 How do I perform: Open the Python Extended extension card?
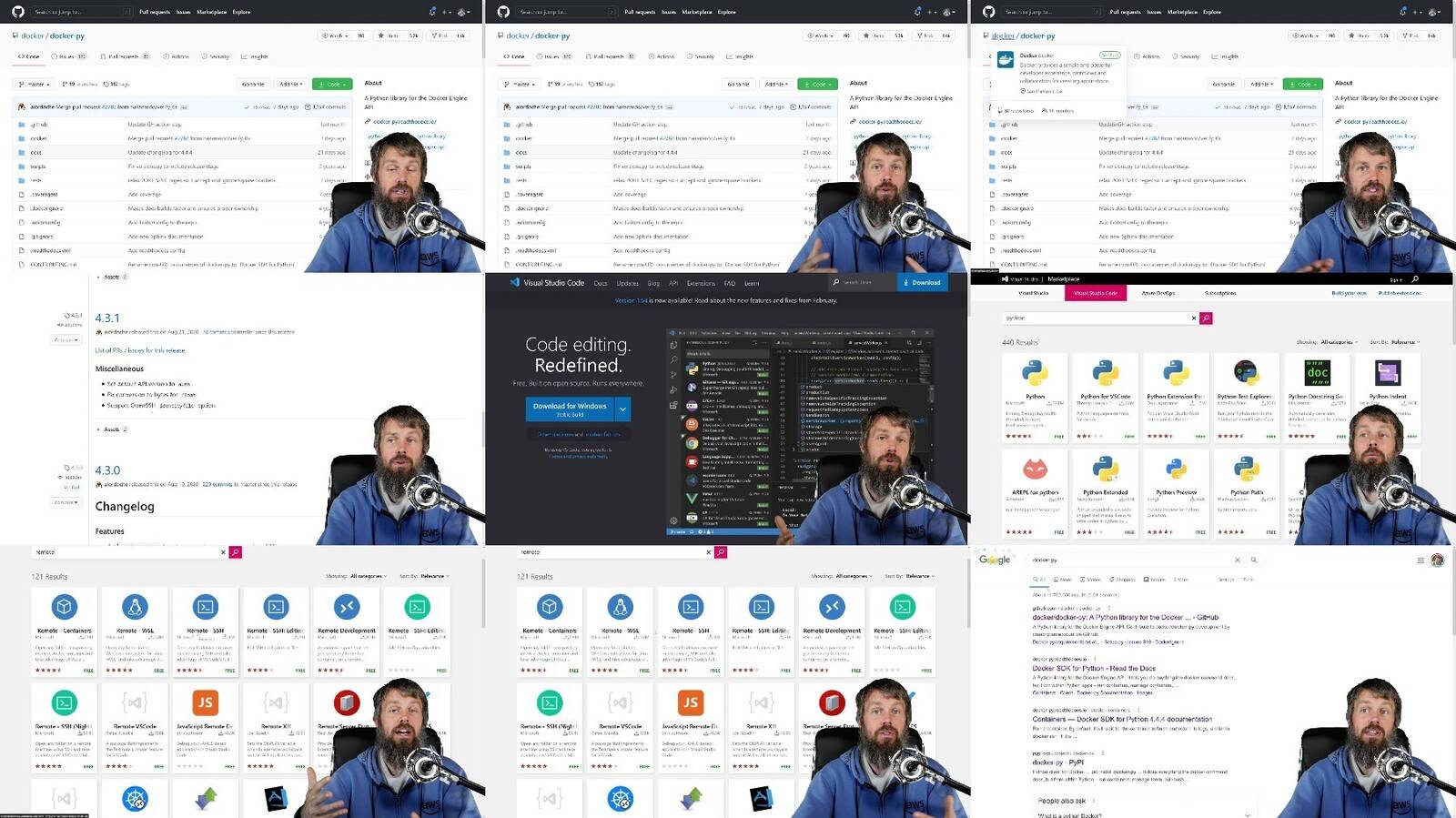tap(1106, 493)
